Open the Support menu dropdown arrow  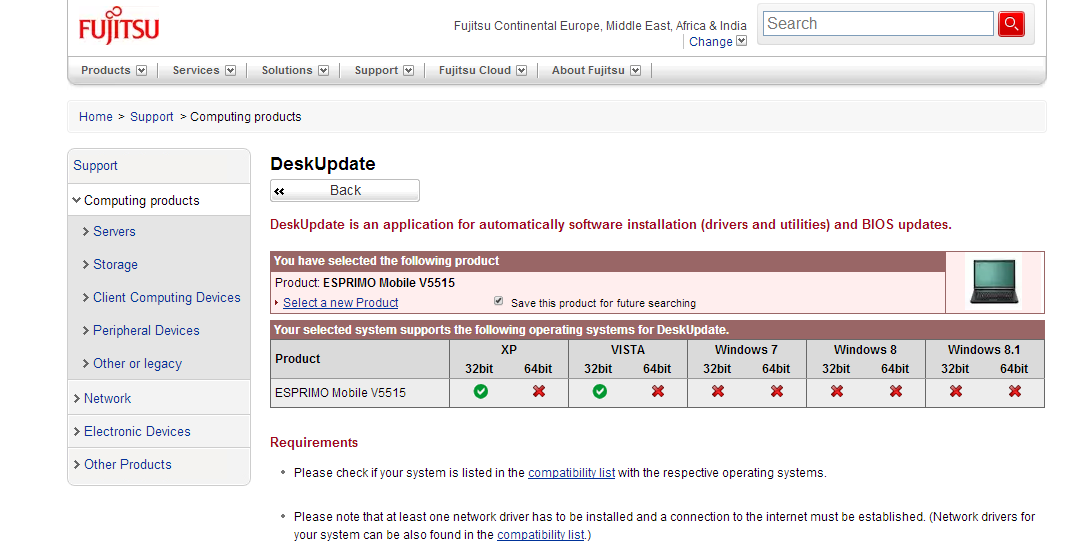[x=408, y=71]
